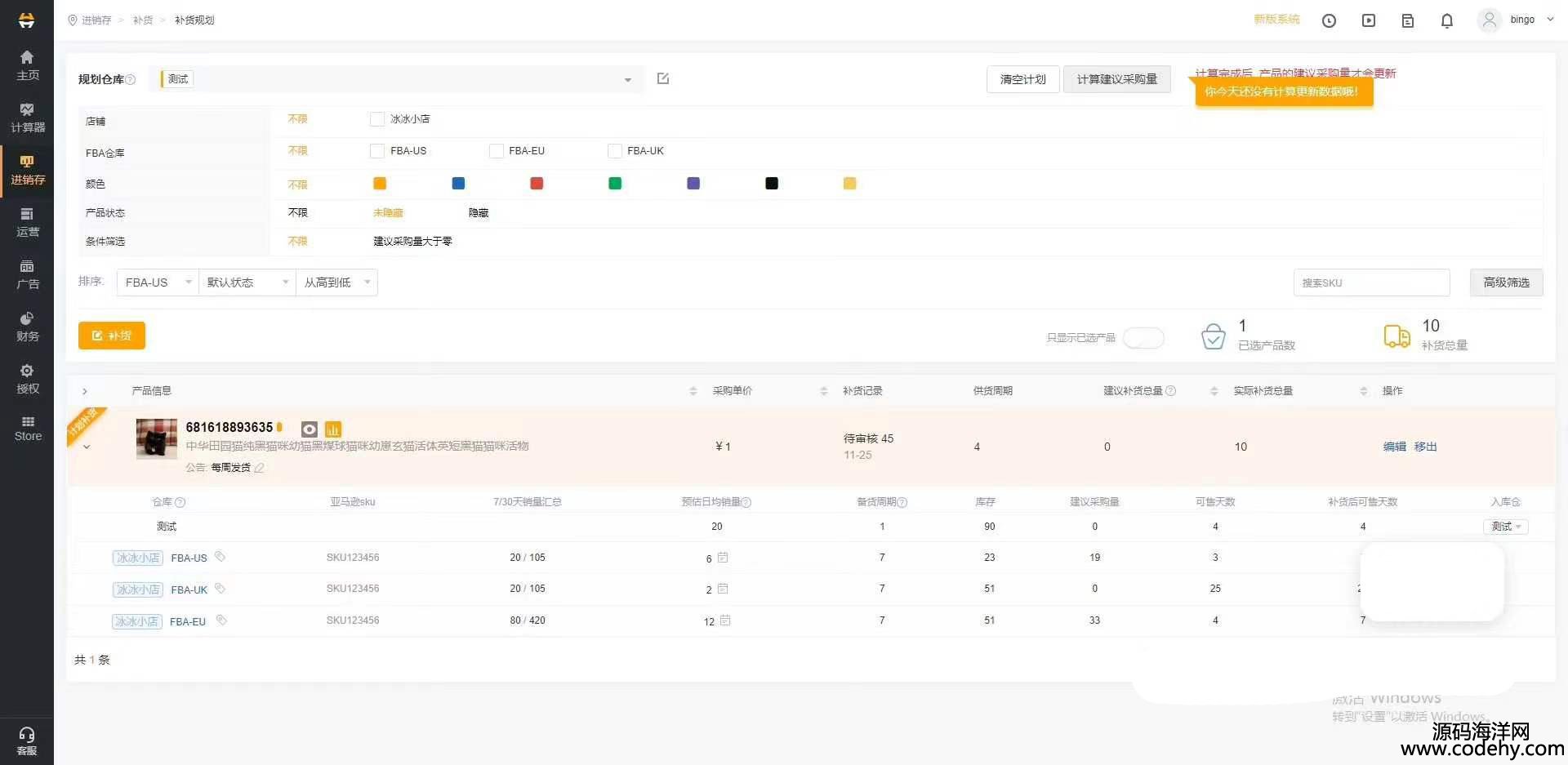The width and height of the screenshot is (1568, 765).
Task: Click the 移出 link in product row
Action: coord(1425,447)
